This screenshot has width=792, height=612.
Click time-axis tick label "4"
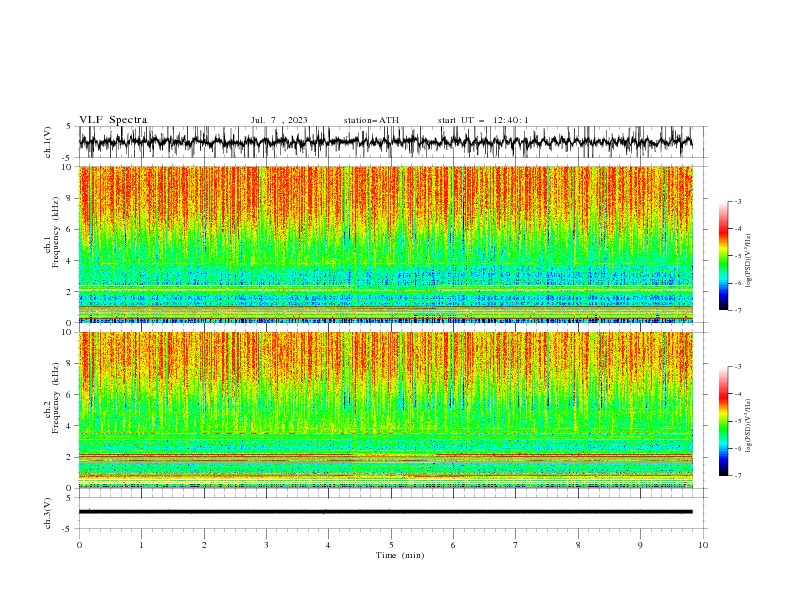[x=328, y=545]
